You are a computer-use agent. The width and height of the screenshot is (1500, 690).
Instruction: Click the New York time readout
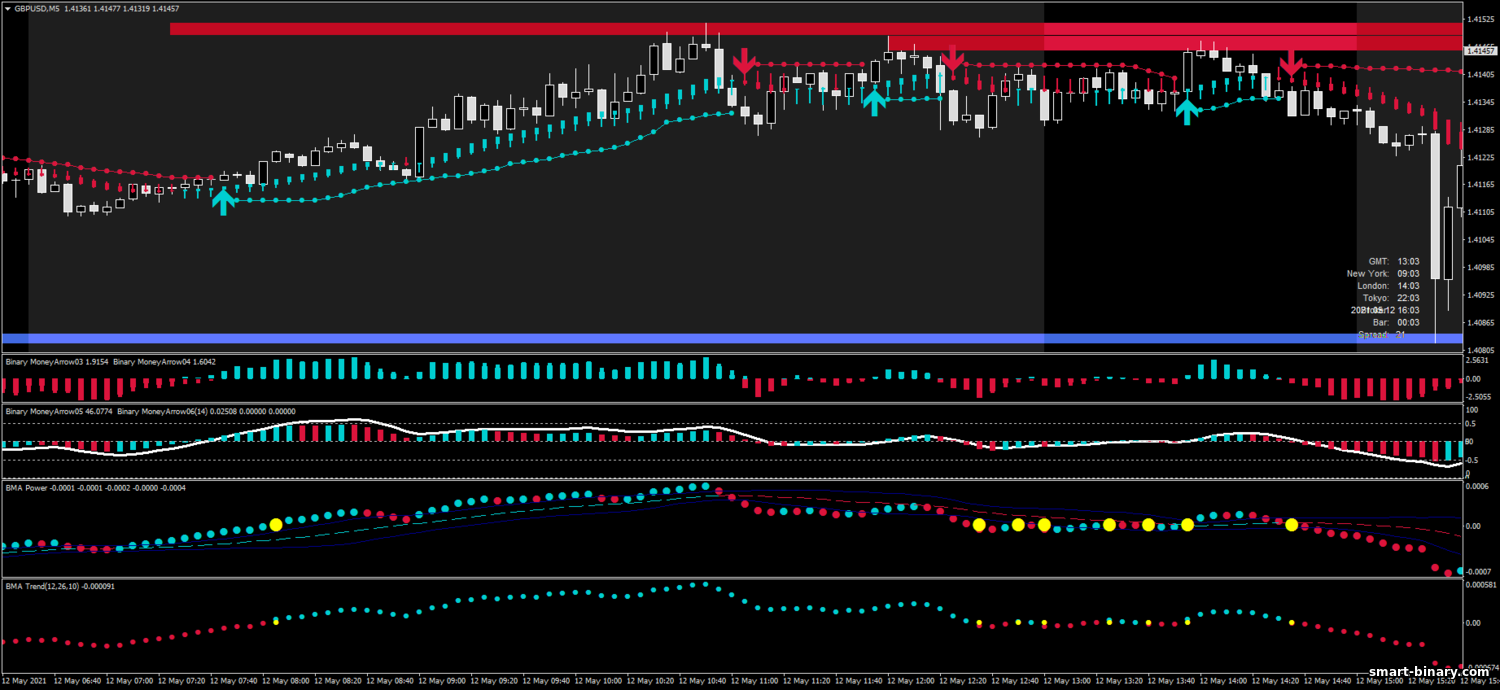[1382, 273]
